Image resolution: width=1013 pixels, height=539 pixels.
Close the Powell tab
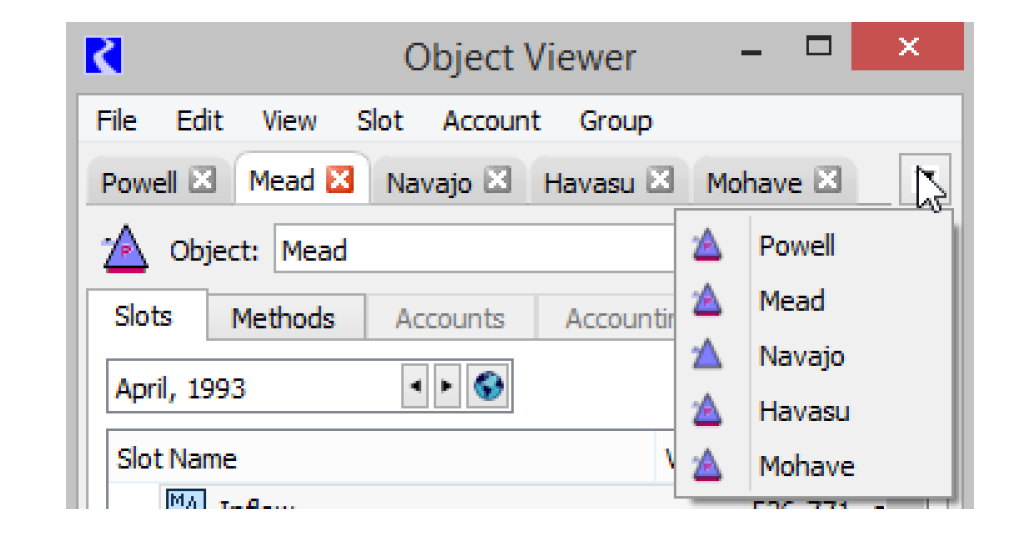point(203,181)
